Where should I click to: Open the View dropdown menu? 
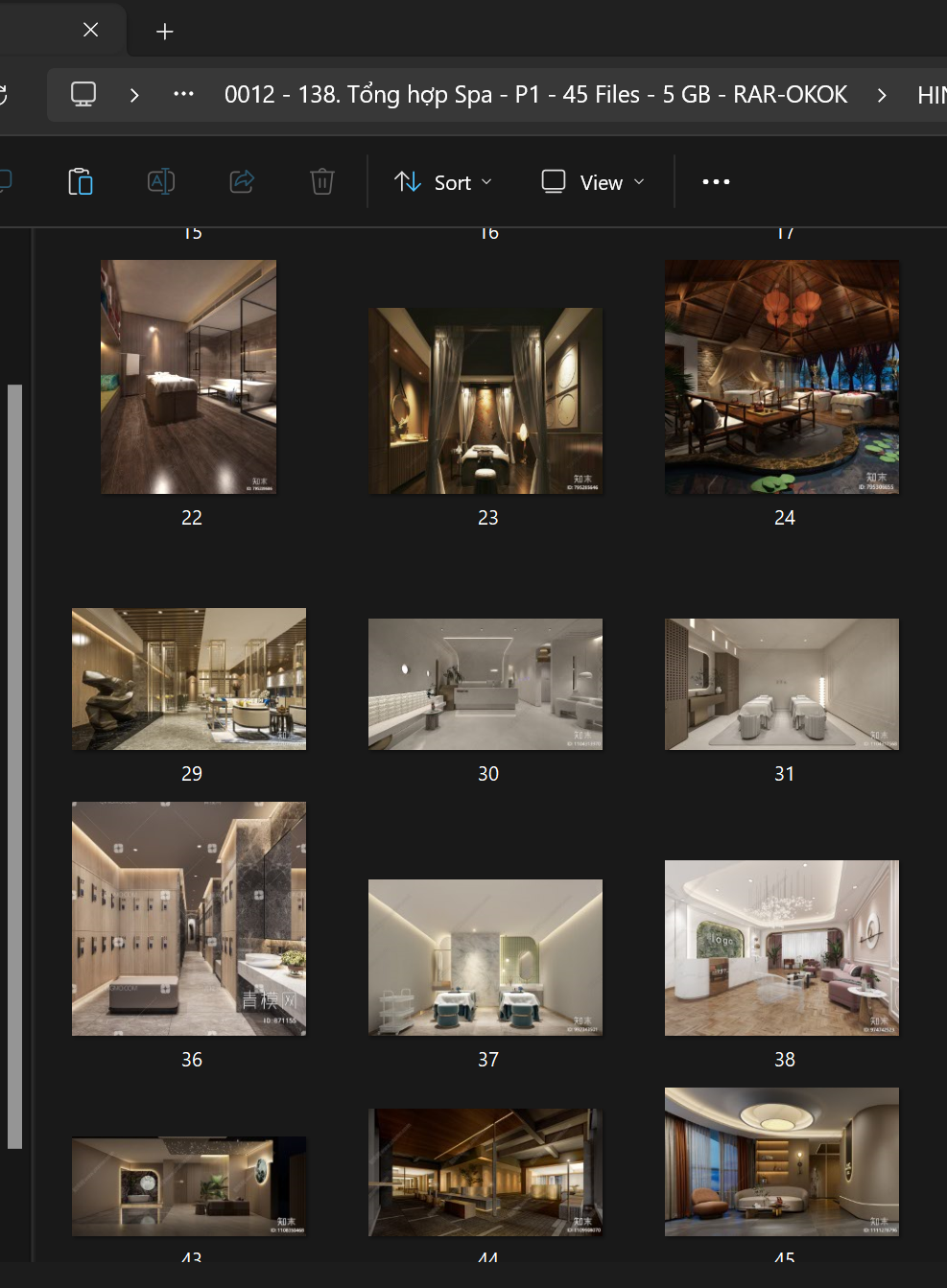pyautogui.click(x=593, y=182)
